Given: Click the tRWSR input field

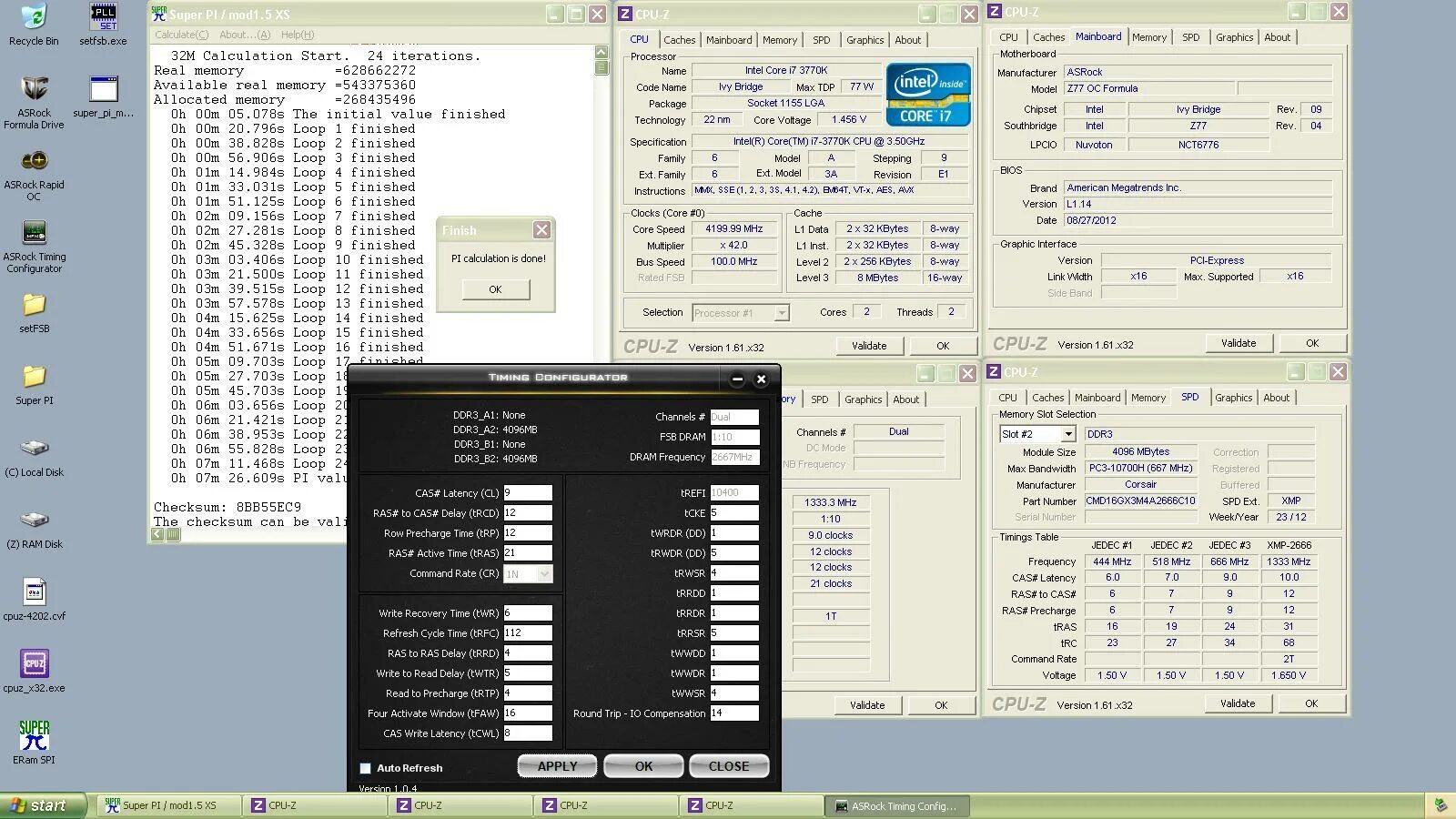Looking at the screenshot, I should 734,572.
